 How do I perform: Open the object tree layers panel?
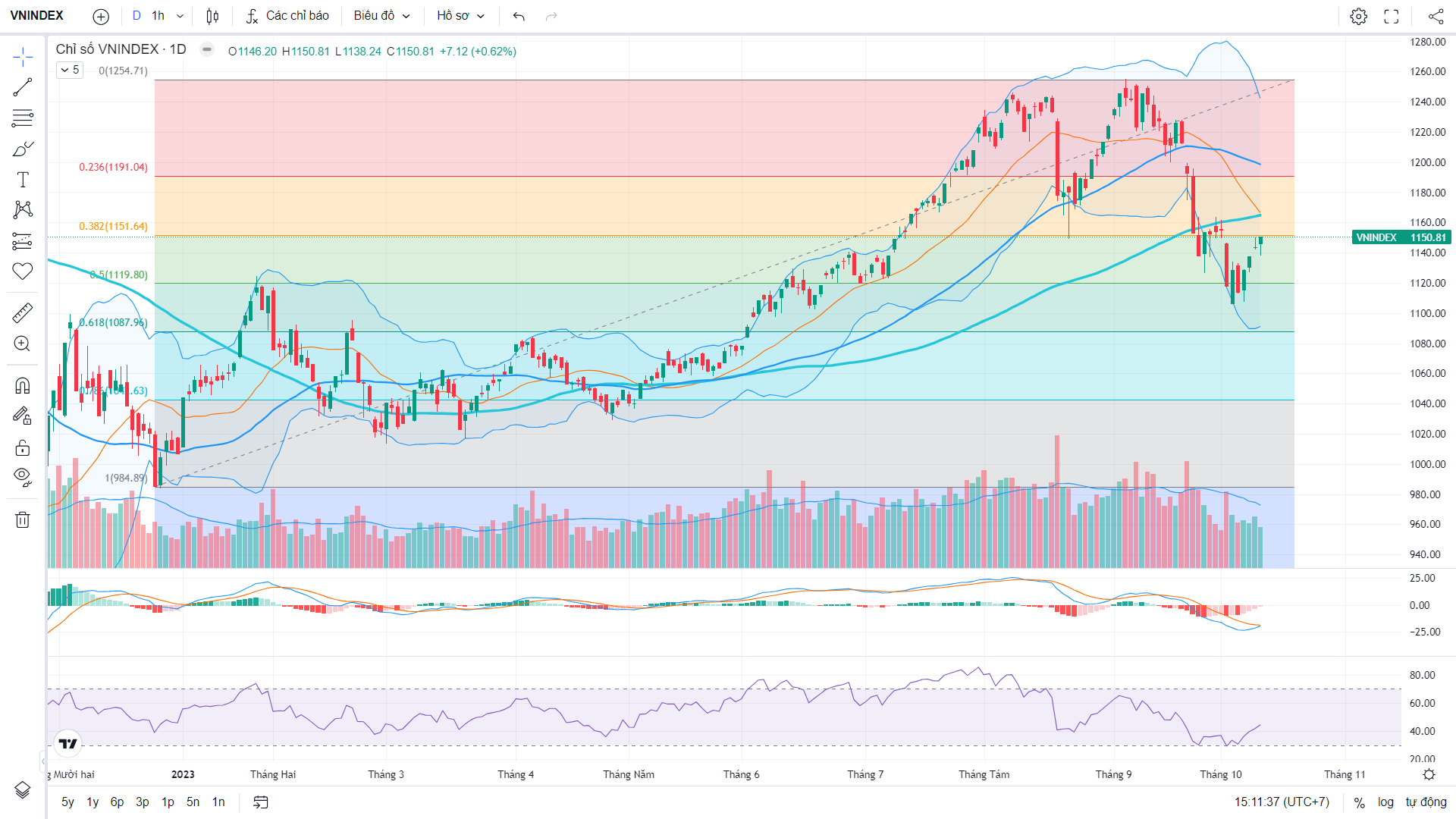pyautogui.click(x=23, y=790)
